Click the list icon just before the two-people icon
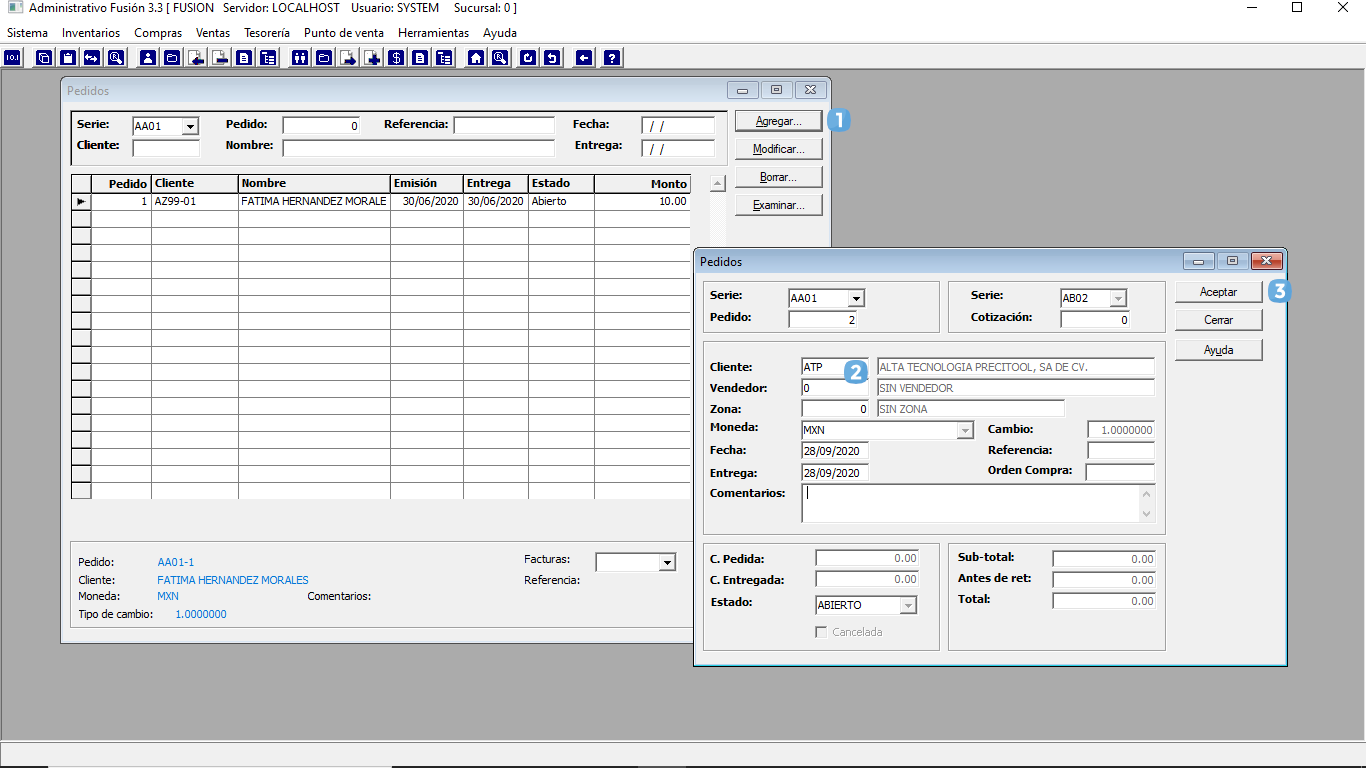Image resolution: width=1366 pixels, height=768 pixels. 268,58
